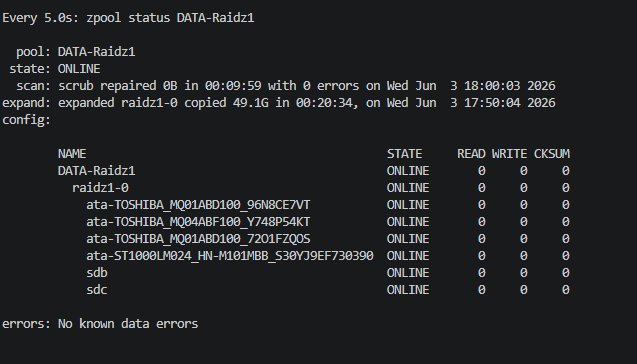637x364 pixels.
Task: Select the pool name DATA-Raidz1 after 'pool:'
Action: click(x=96, y=52)
